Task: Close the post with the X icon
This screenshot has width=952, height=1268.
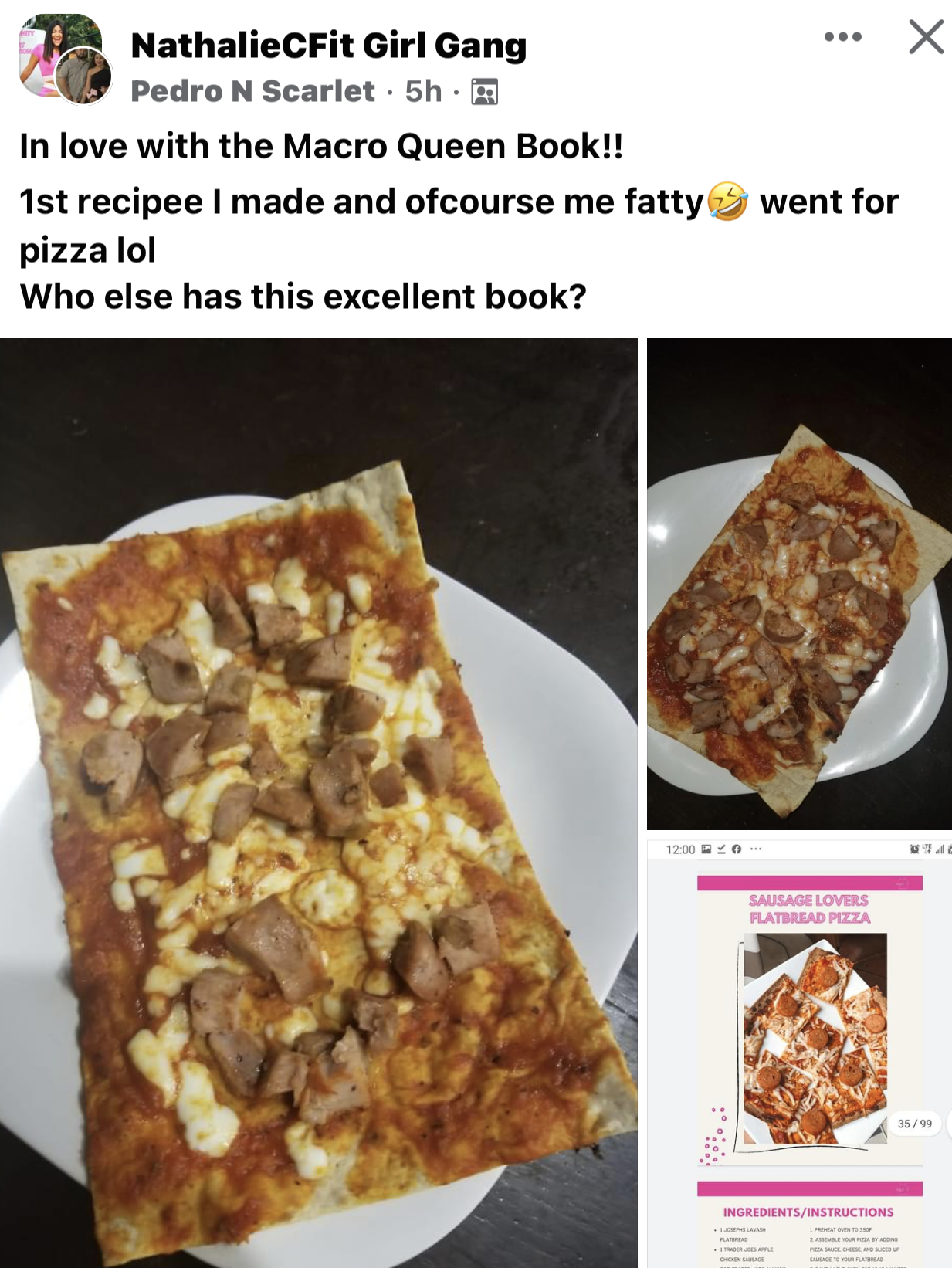Action: pyautogui.click(x=926, y=37)
